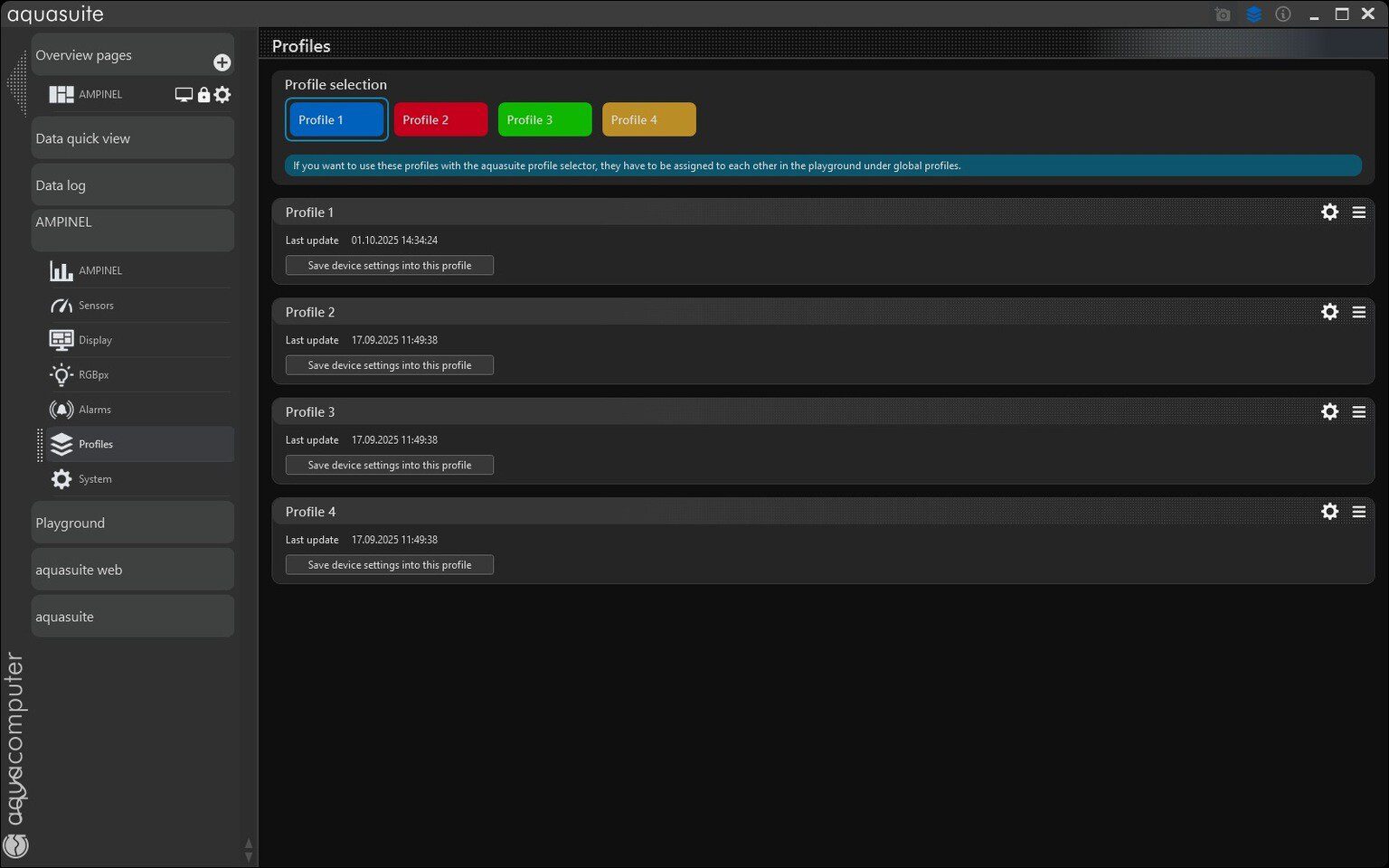
Task: Expand the Playground section
Action: coord(132,524)
